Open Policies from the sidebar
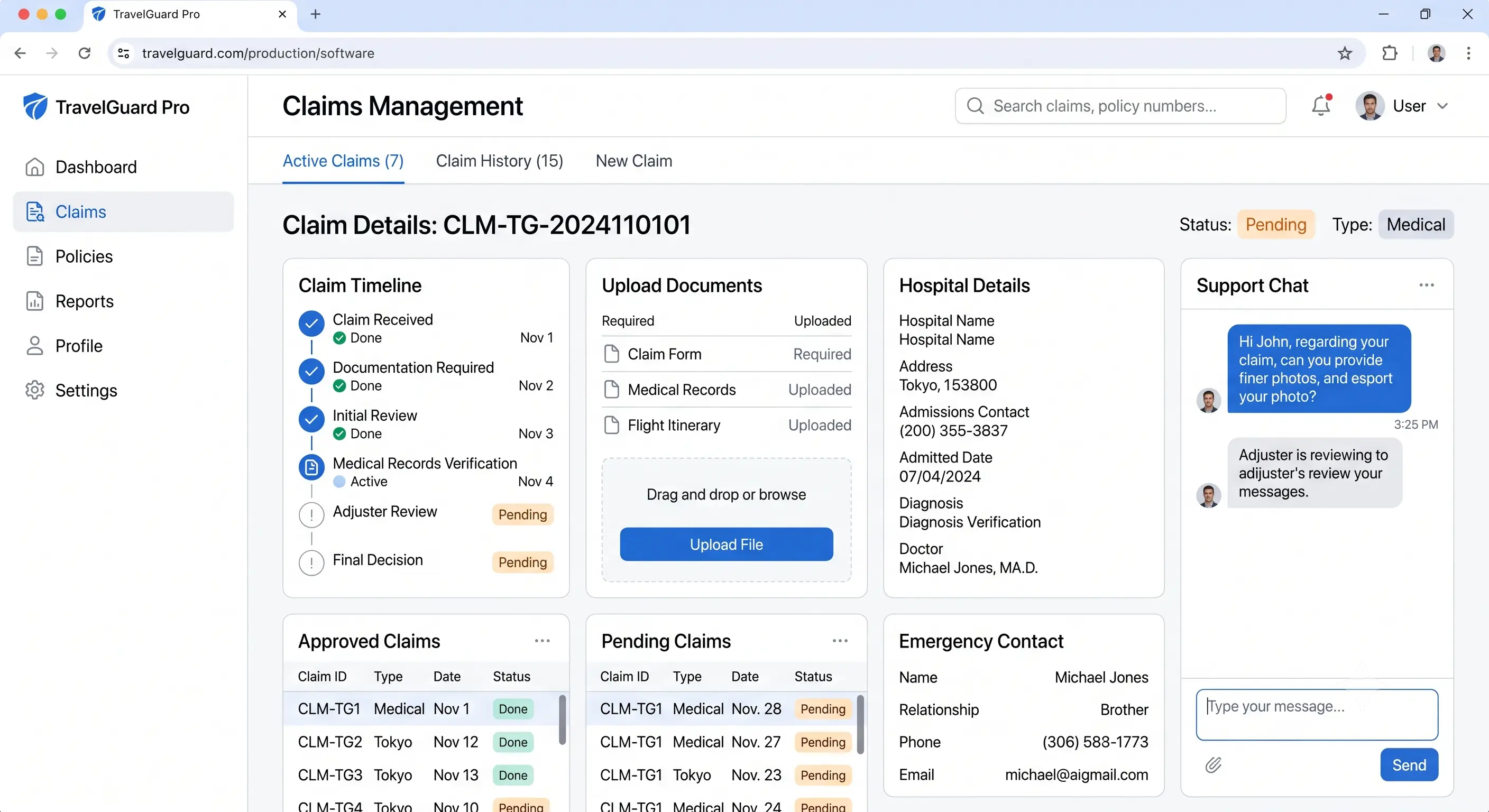Viewport: 1489px width, 812px height. 123,256
